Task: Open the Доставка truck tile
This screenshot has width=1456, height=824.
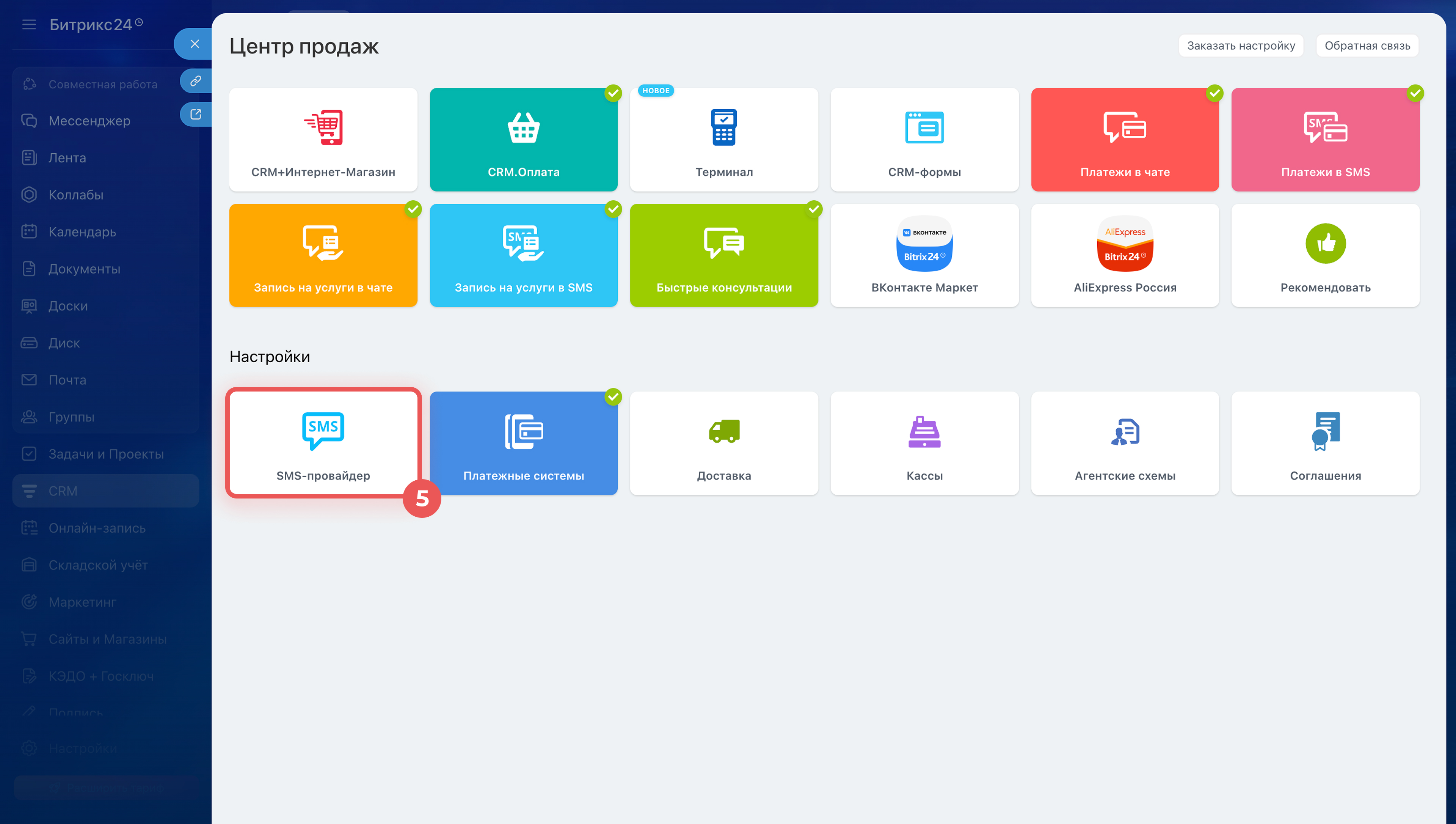Action: [x=724, y=443]
